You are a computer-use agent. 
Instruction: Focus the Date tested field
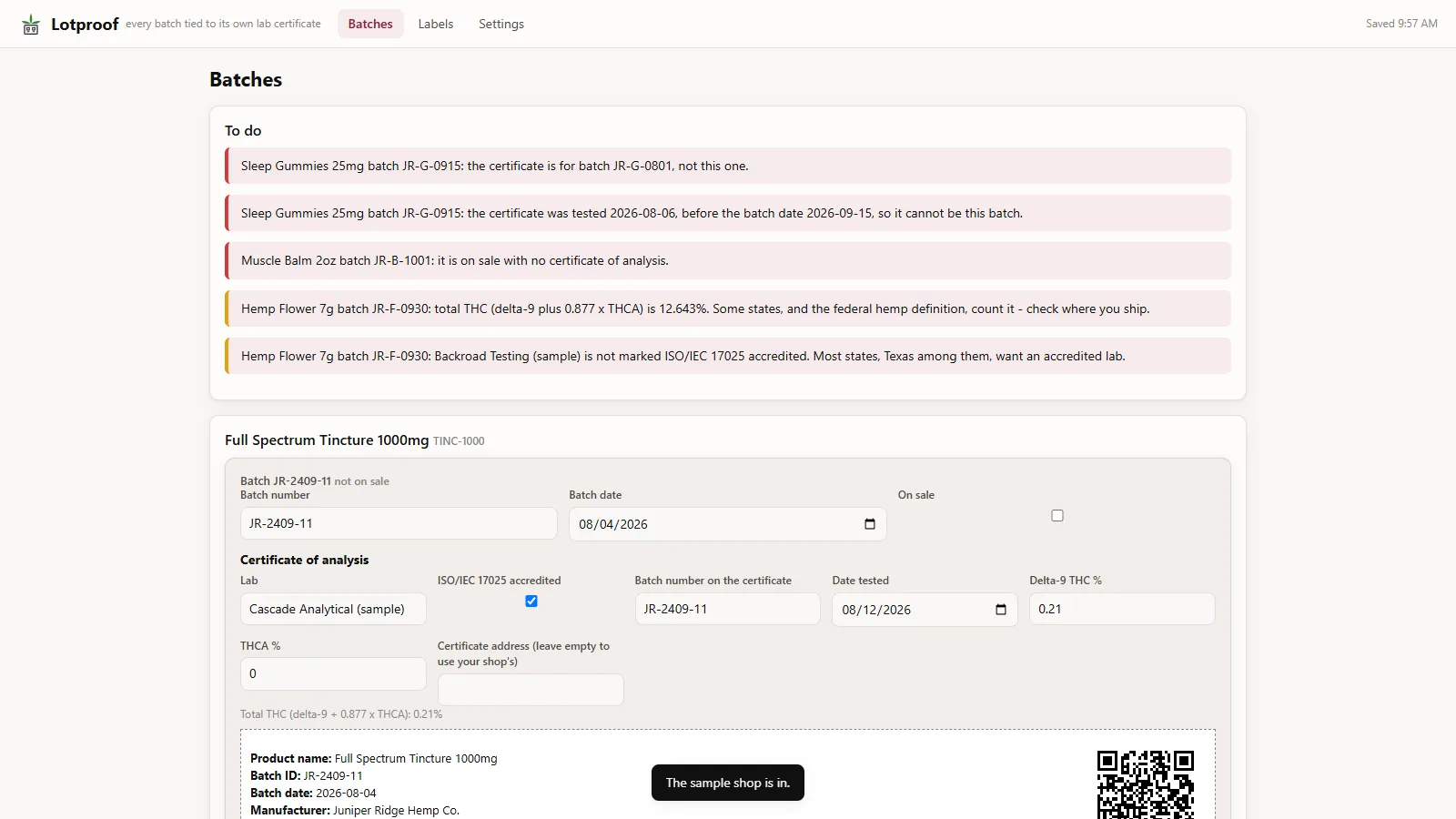pos(925,610)
